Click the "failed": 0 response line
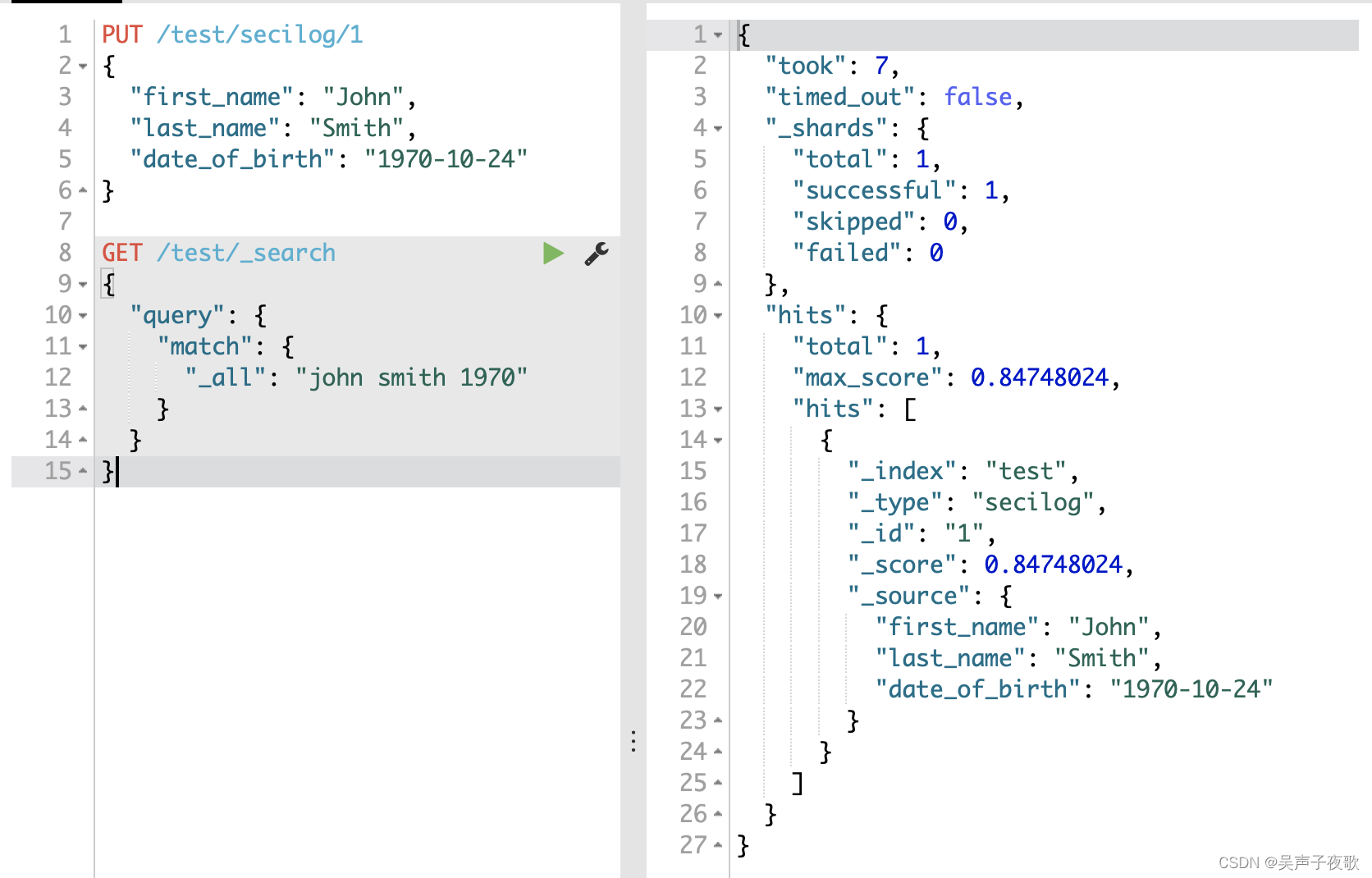This screenshot has height=878, width=1372. (x=867, y=253)
